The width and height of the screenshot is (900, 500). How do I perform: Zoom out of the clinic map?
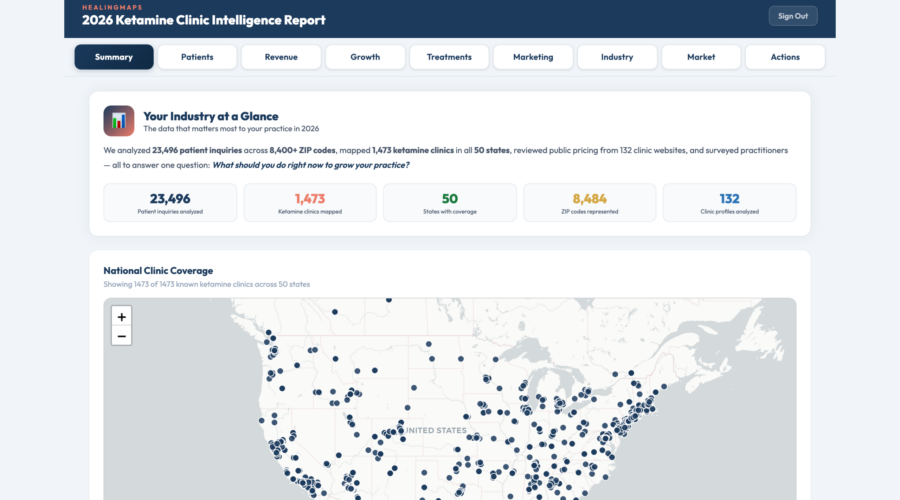click(x=121, y=336)
